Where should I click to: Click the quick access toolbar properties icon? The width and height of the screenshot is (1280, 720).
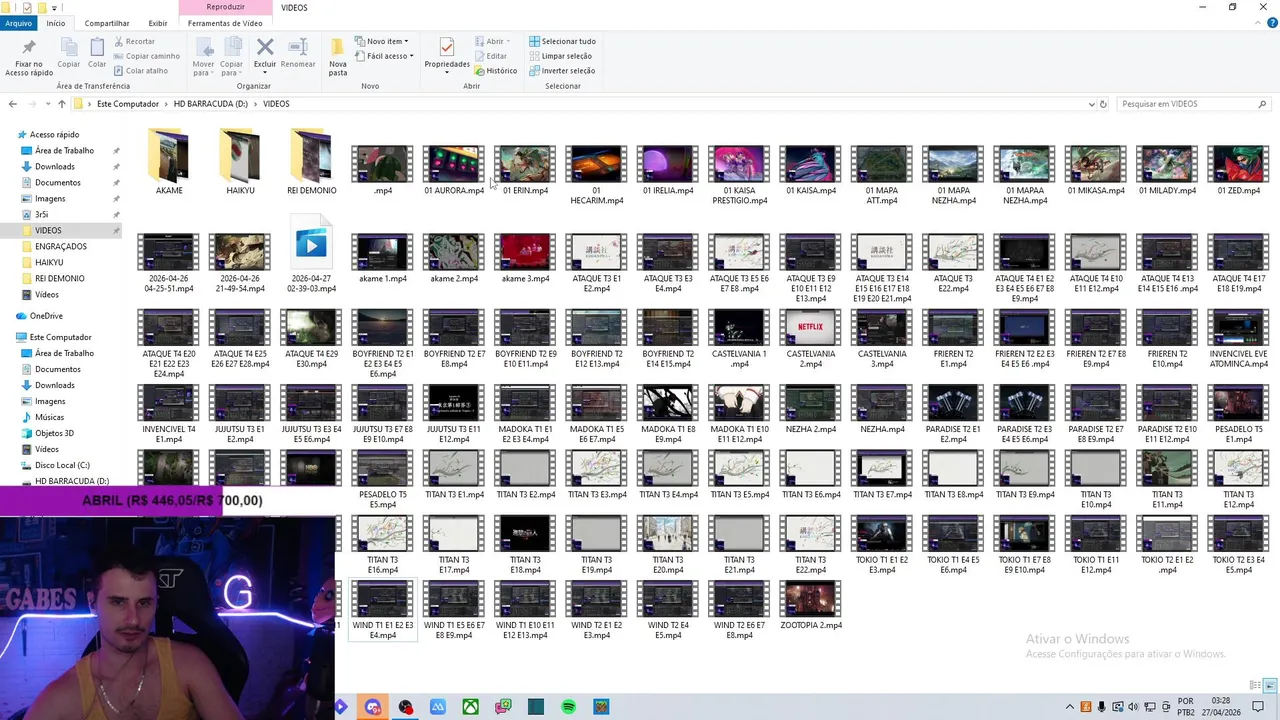tap(27, 7)
